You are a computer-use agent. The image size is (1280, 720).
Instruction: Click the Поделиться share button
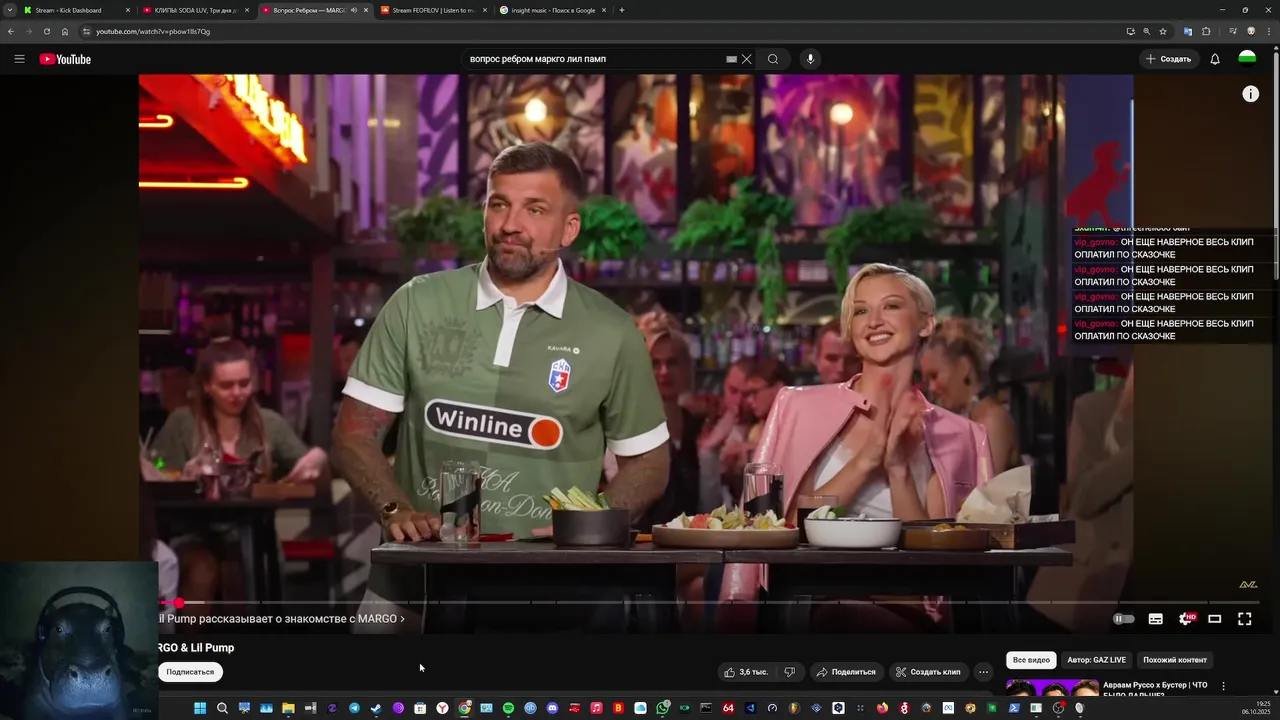coord(846,672)
